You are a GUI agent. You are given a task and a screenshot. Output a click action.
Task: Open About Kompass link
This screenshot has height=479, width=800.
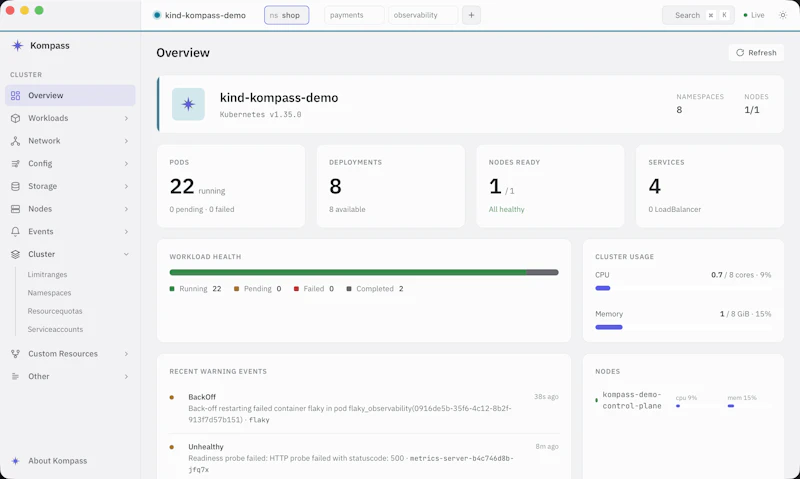(58, 461)
